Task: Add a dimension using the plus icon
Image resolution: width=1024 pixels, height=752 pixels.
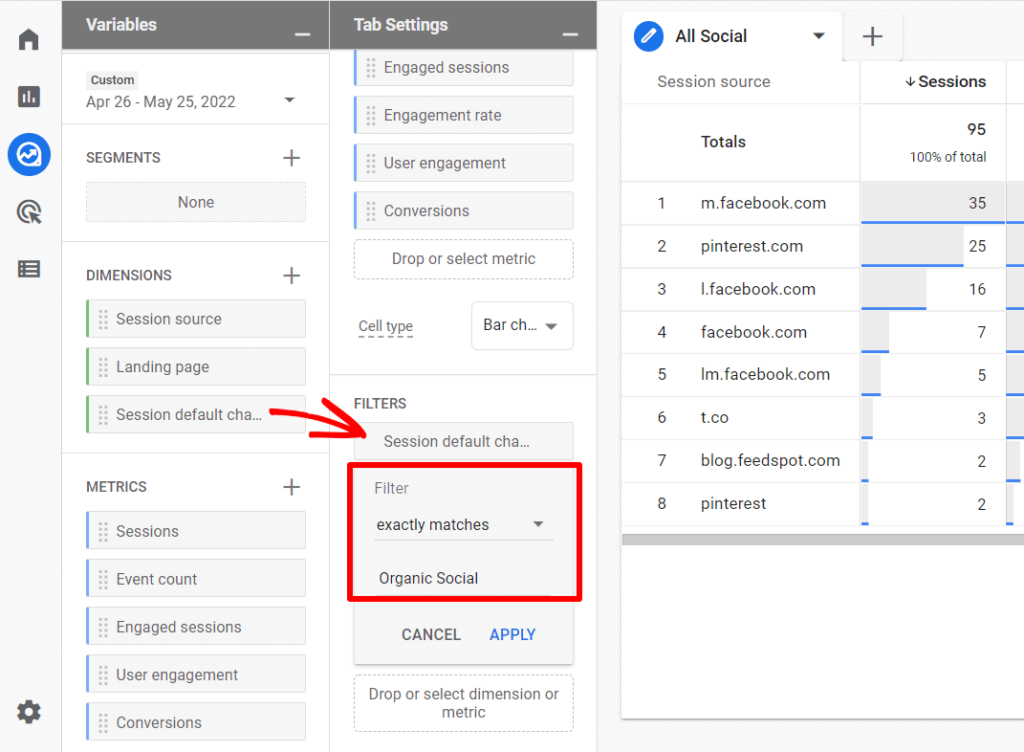Action: pyautogui.click(x=290, y=274)
